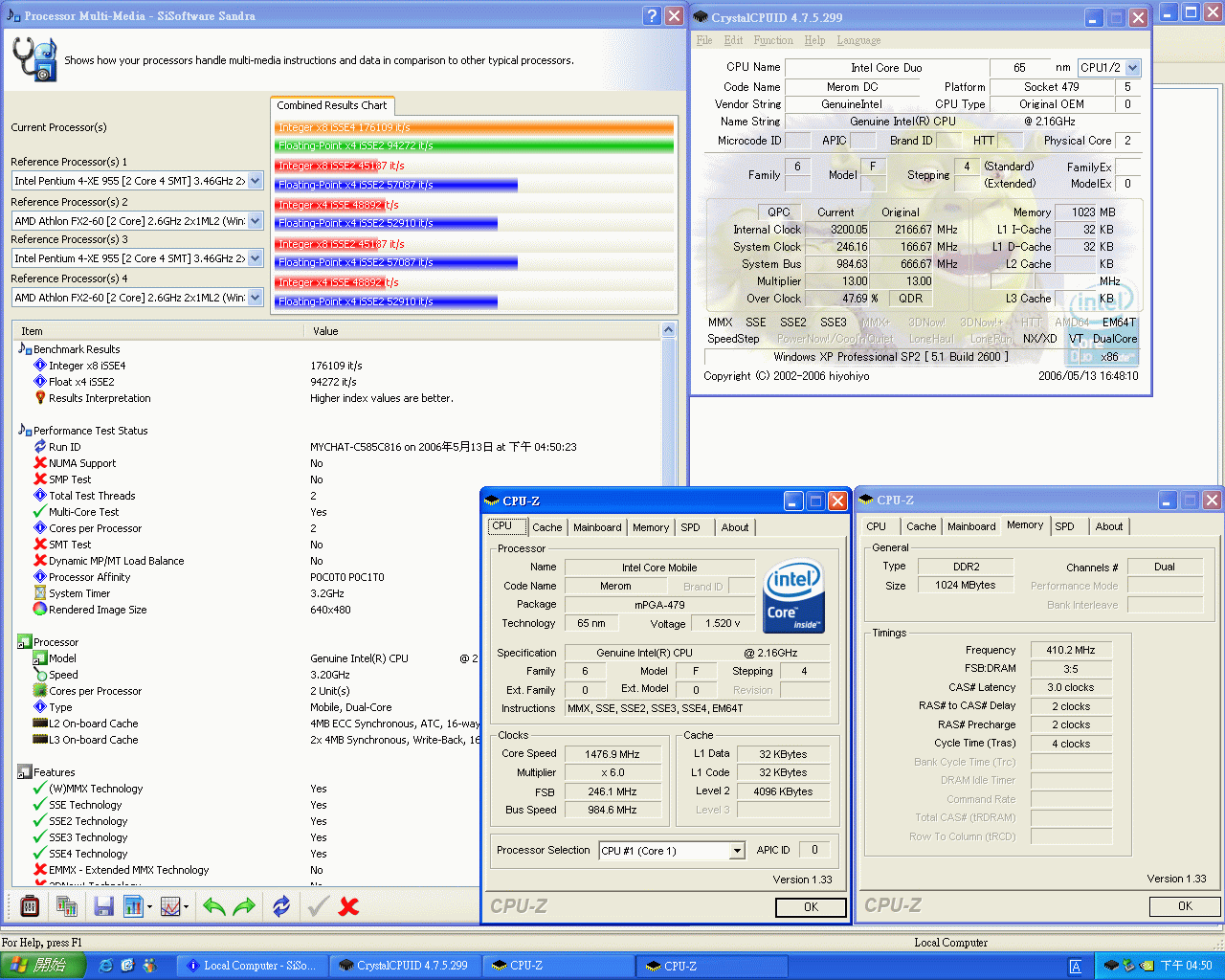Save results with the floppy disk icon
This screenshot has height=980, width=1225.
(x=104, y=905)
